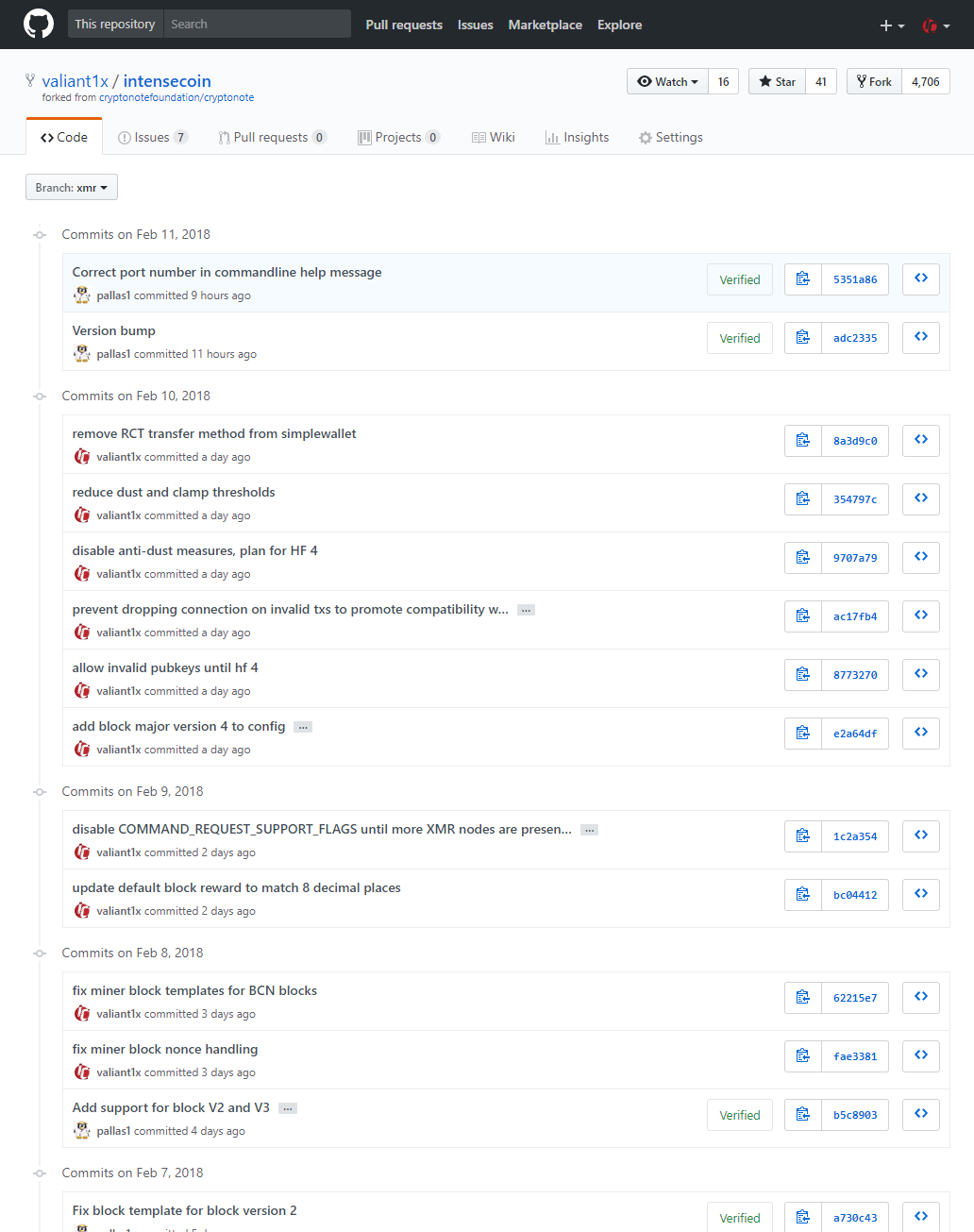Go to Marketplace in top navigation

546,25
